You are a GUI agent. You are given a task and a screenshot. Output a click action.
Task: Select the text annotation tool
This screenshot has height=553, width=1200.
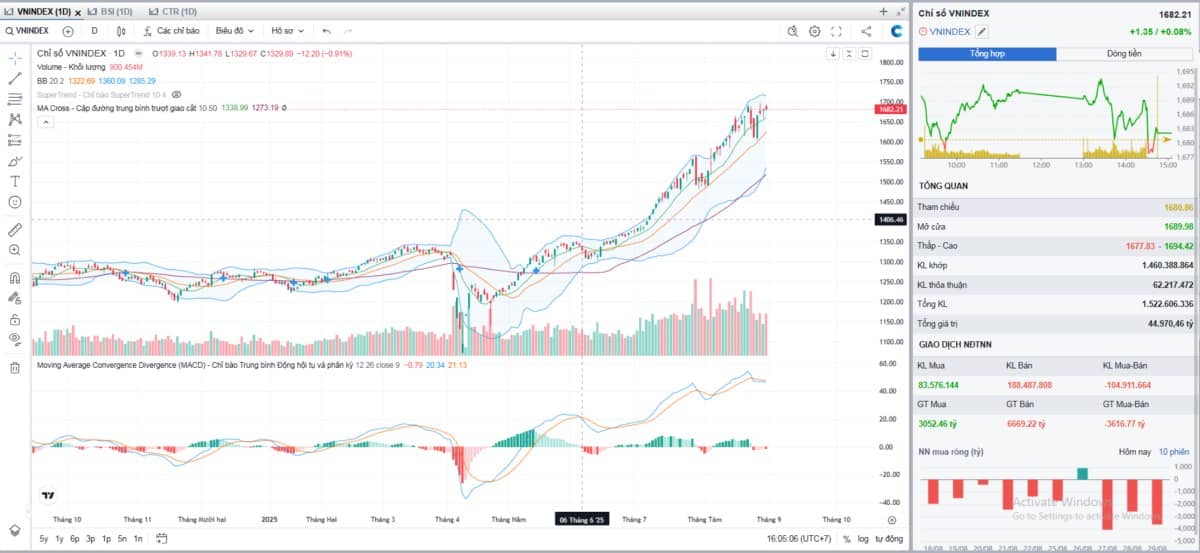tap(15, 181)
